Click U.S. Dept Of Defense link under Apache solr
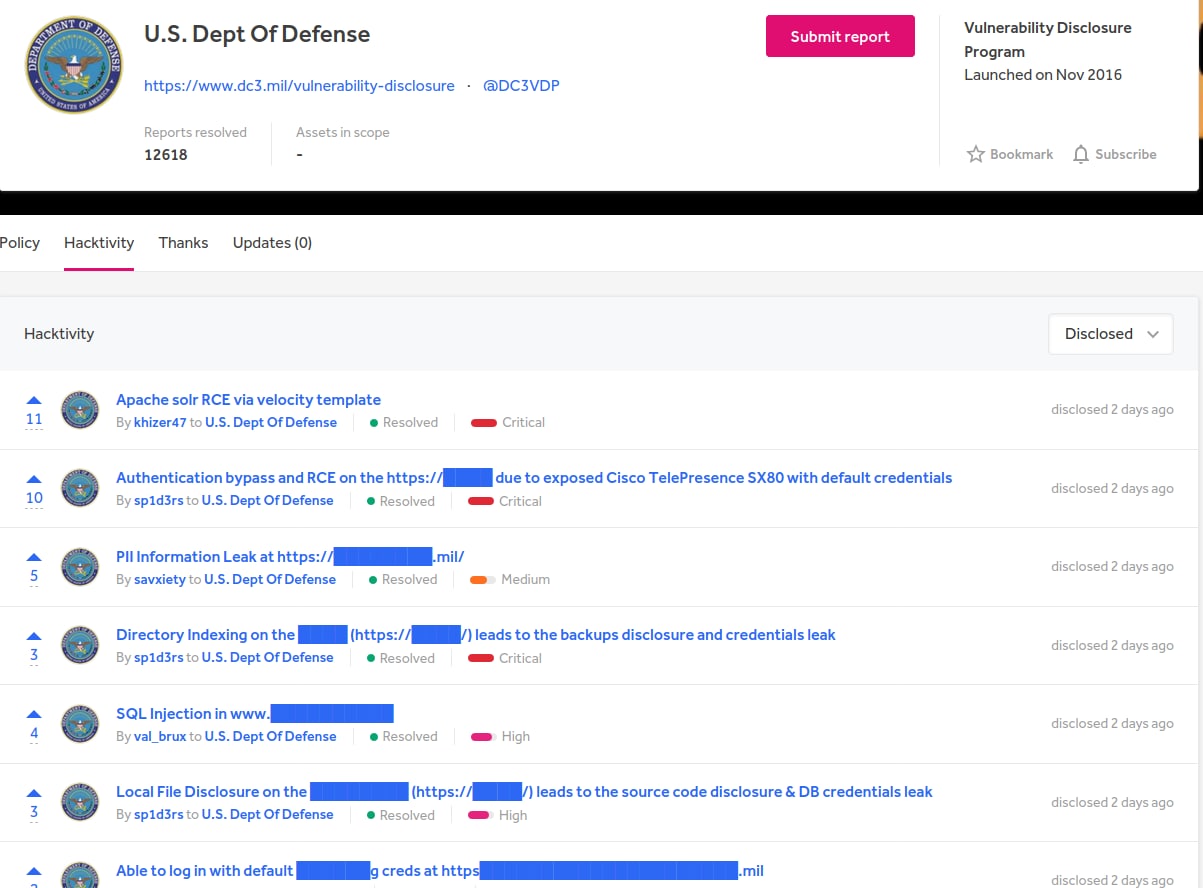Screen dimensions: 1203x888 click(x=271, y=423)
